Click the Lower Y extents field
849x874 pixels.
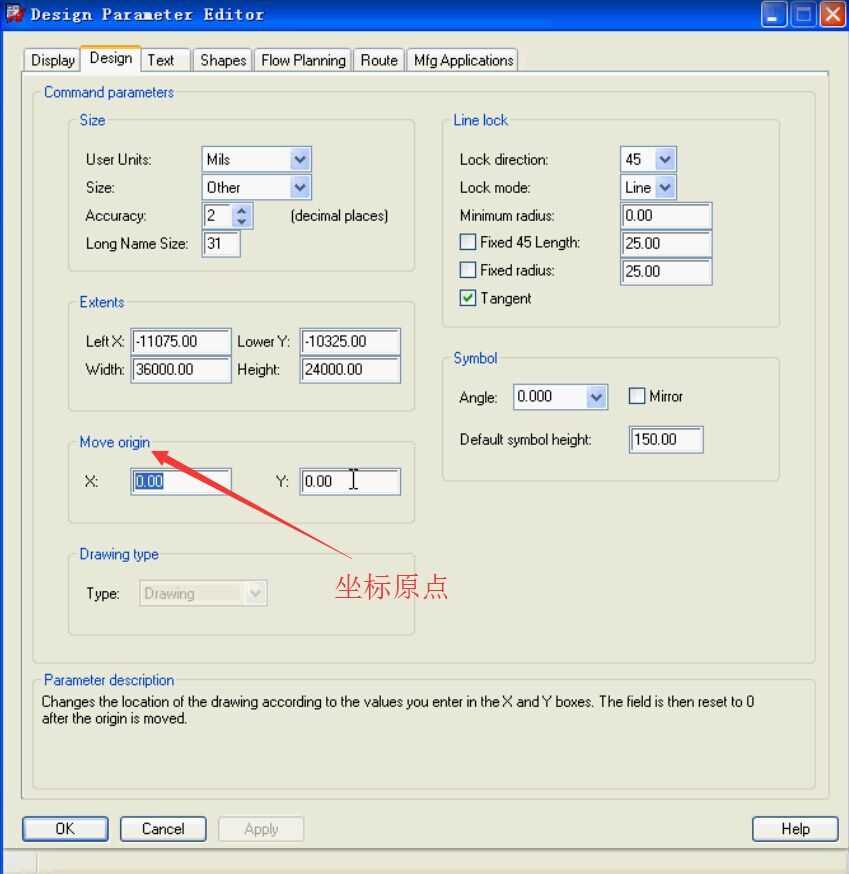[x=350, y=341]
